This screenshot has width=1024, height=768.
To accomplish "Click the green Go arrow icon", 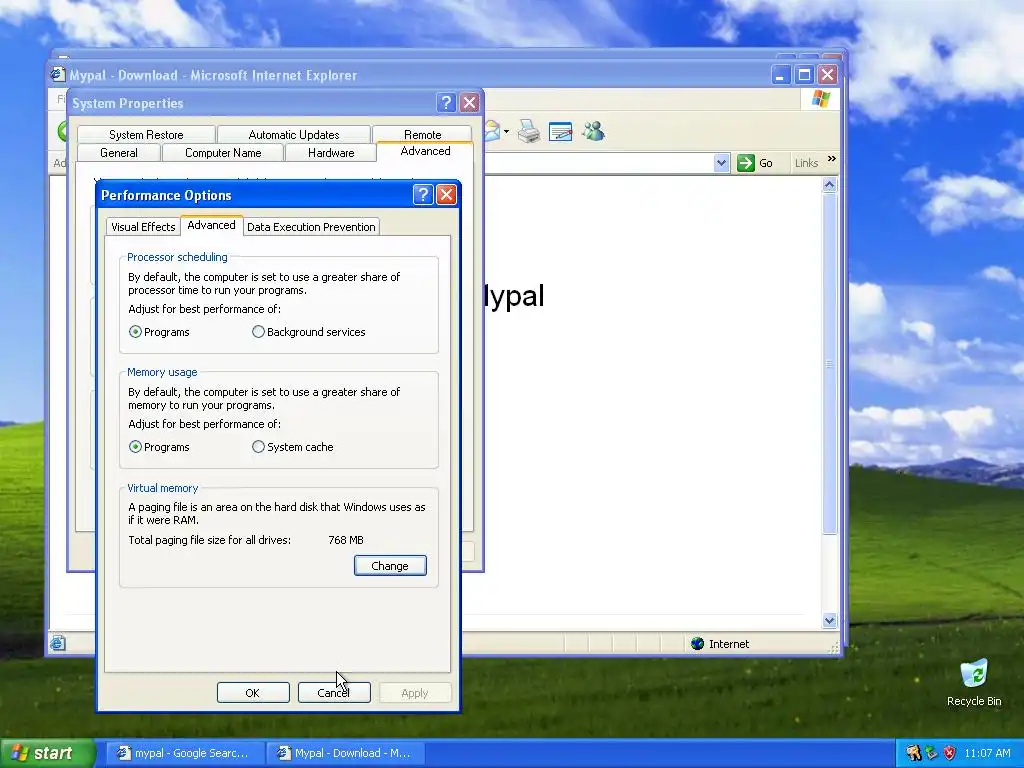I will click(746, 163).
